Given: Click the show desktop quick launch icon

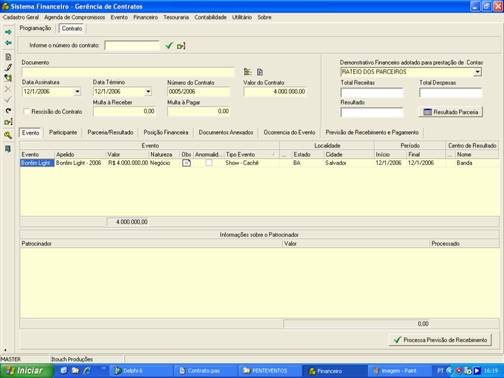Looking at the screenshot, I should coord(64,370).
